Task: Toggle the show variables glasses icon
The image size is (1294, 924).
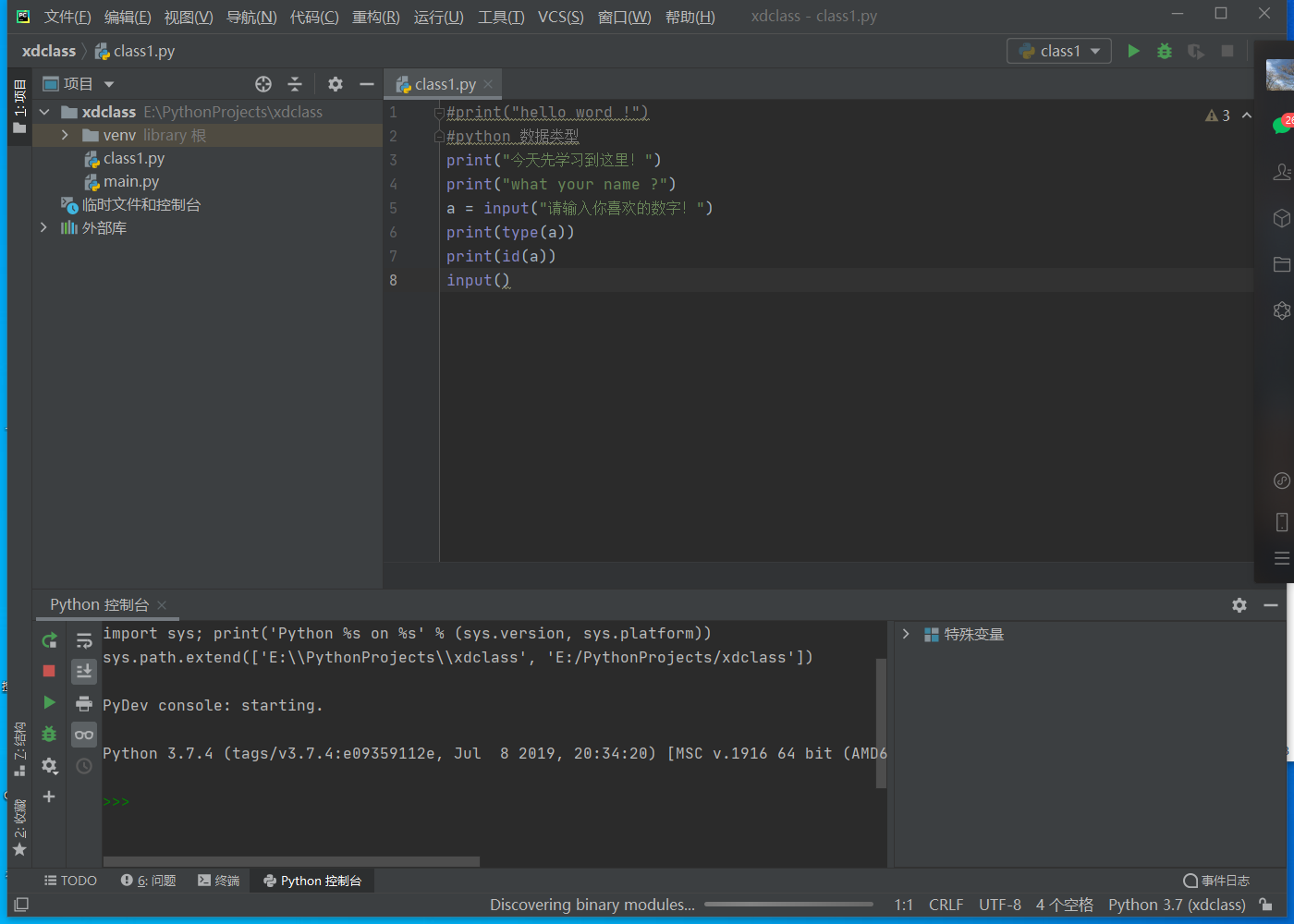Action: point(84,735)
